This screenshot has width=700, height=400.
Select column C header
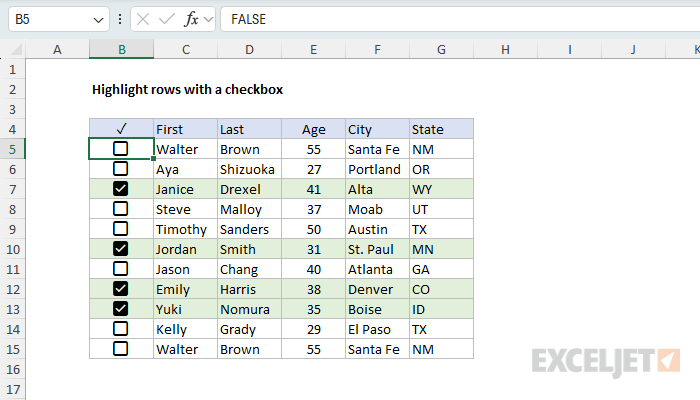pyautogui.click(x=186, y=49)
